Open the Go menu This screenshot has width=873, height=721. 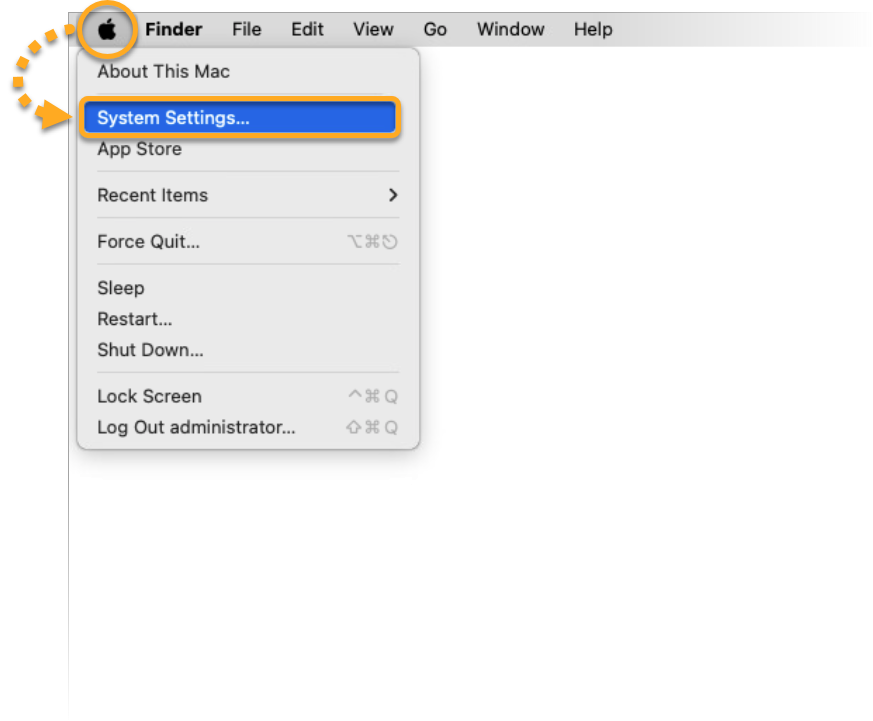pyautogui.click(x=435, y=29)
